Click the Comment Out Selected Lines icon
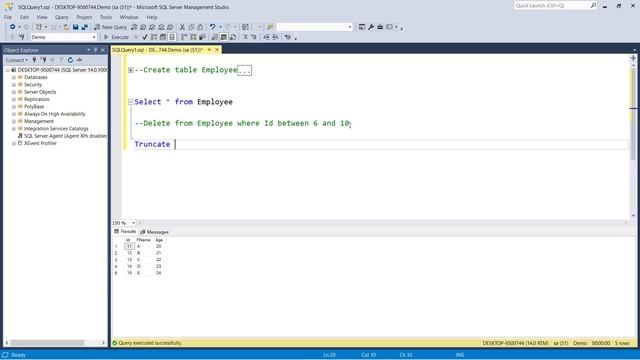The image size is (640, 360). coord(245,37)
